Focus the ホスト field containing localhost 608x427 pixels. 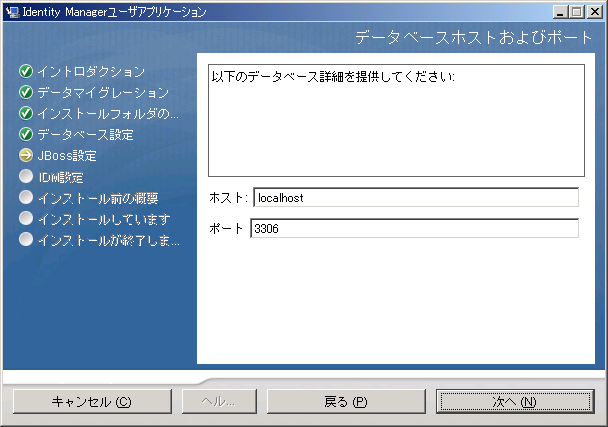click(x=416, y=197)
